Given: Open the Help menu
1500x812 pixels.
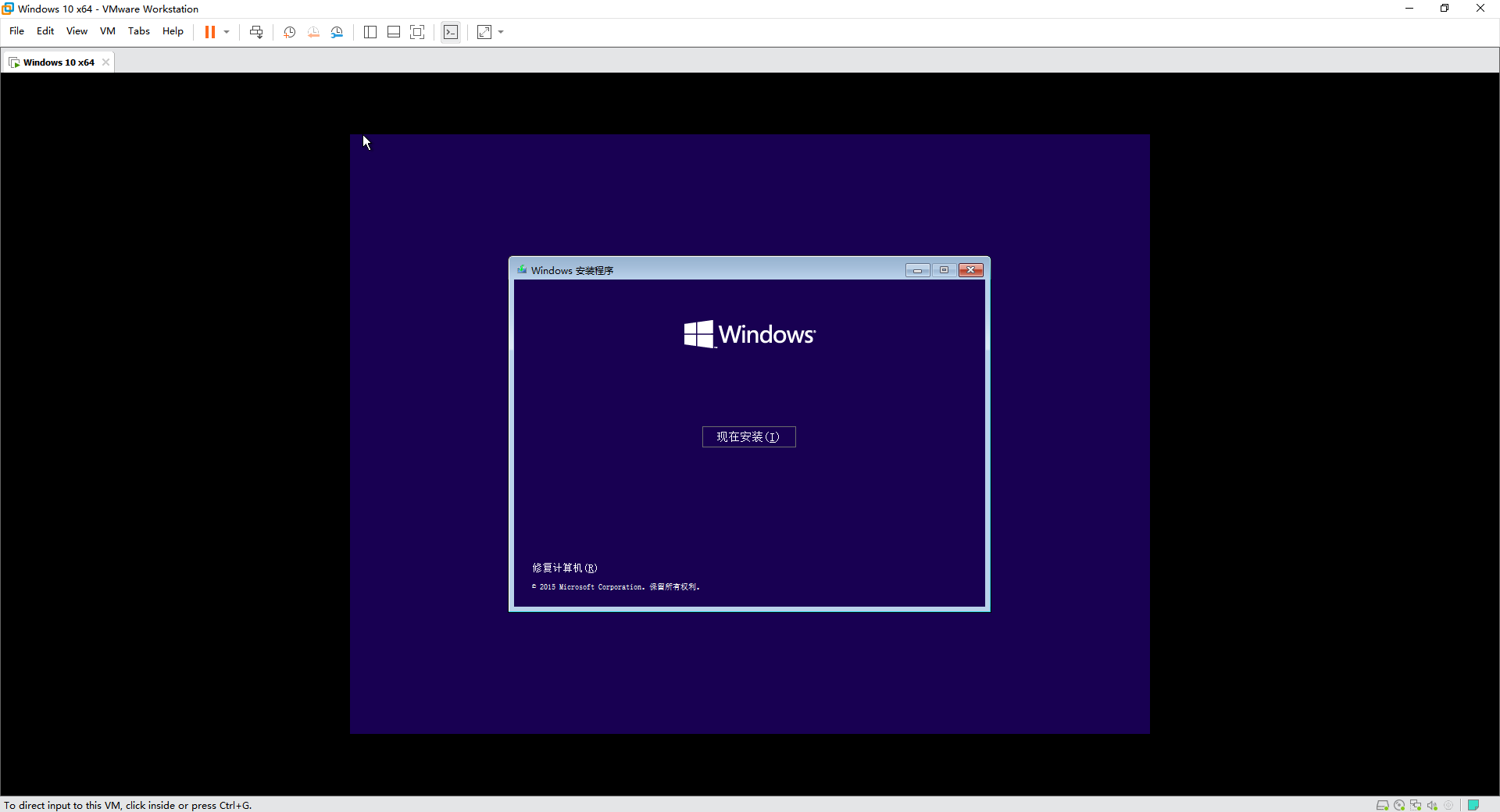Looking at the screenshot, I should (x=173, y=31).
